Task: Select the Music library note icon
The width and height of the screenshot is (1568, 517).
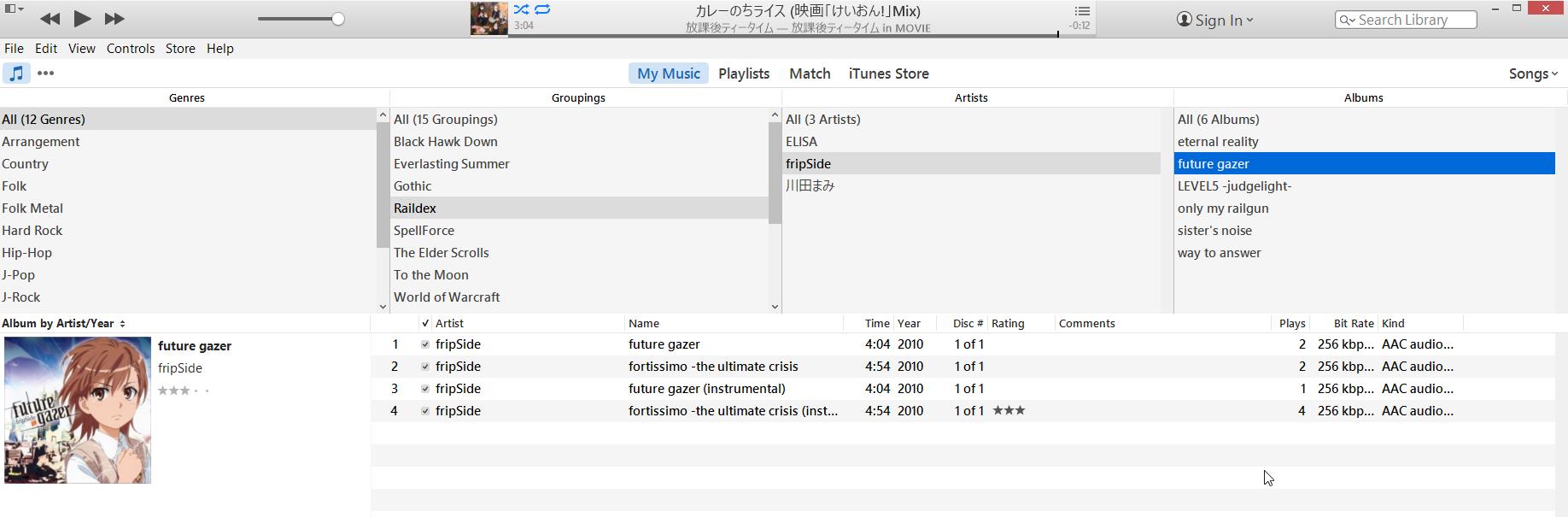Action: [x=16, y=73]
